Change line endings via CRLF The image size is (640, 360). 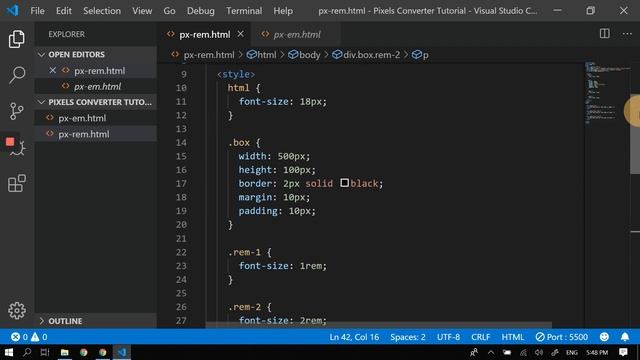tap(480, 337)
